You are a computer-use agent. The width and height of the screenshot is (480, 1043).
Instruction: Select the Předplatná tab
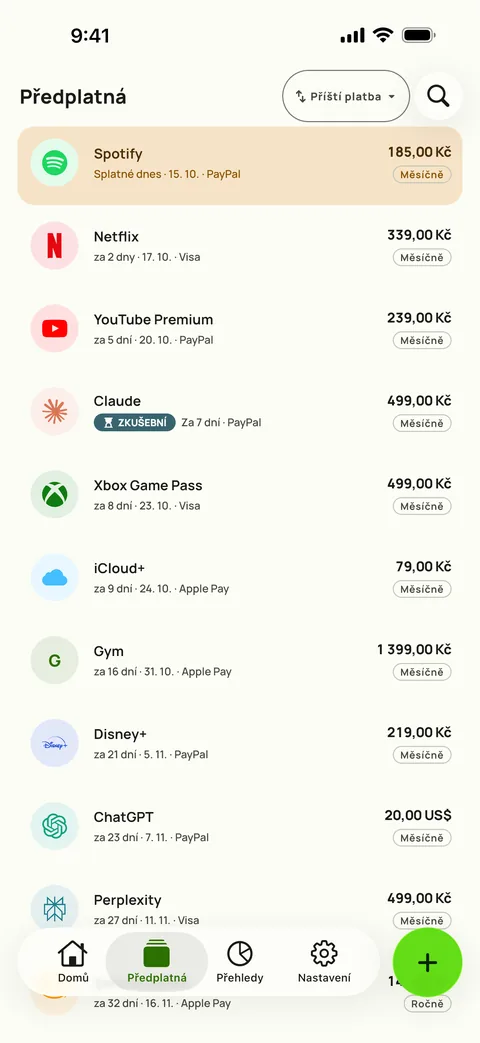point(157,963)
